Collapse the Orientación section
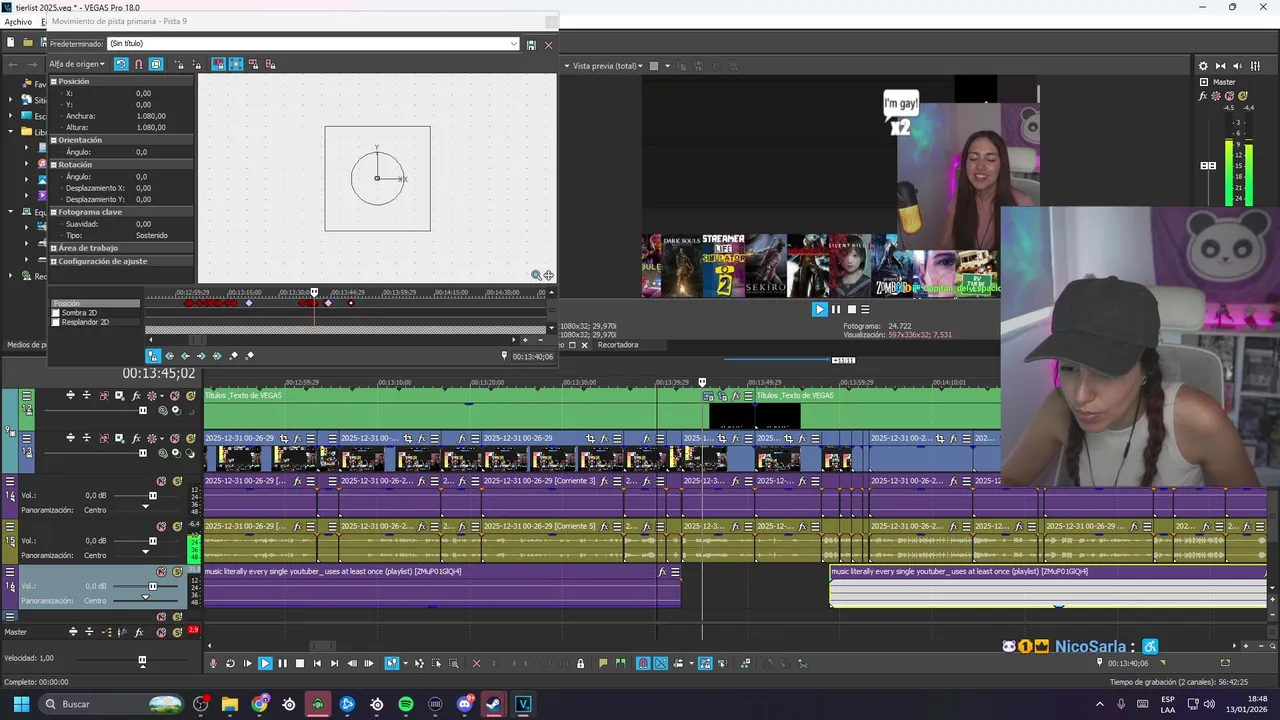The height and width of the screenshot is (720, 1280). pos(54,140)
